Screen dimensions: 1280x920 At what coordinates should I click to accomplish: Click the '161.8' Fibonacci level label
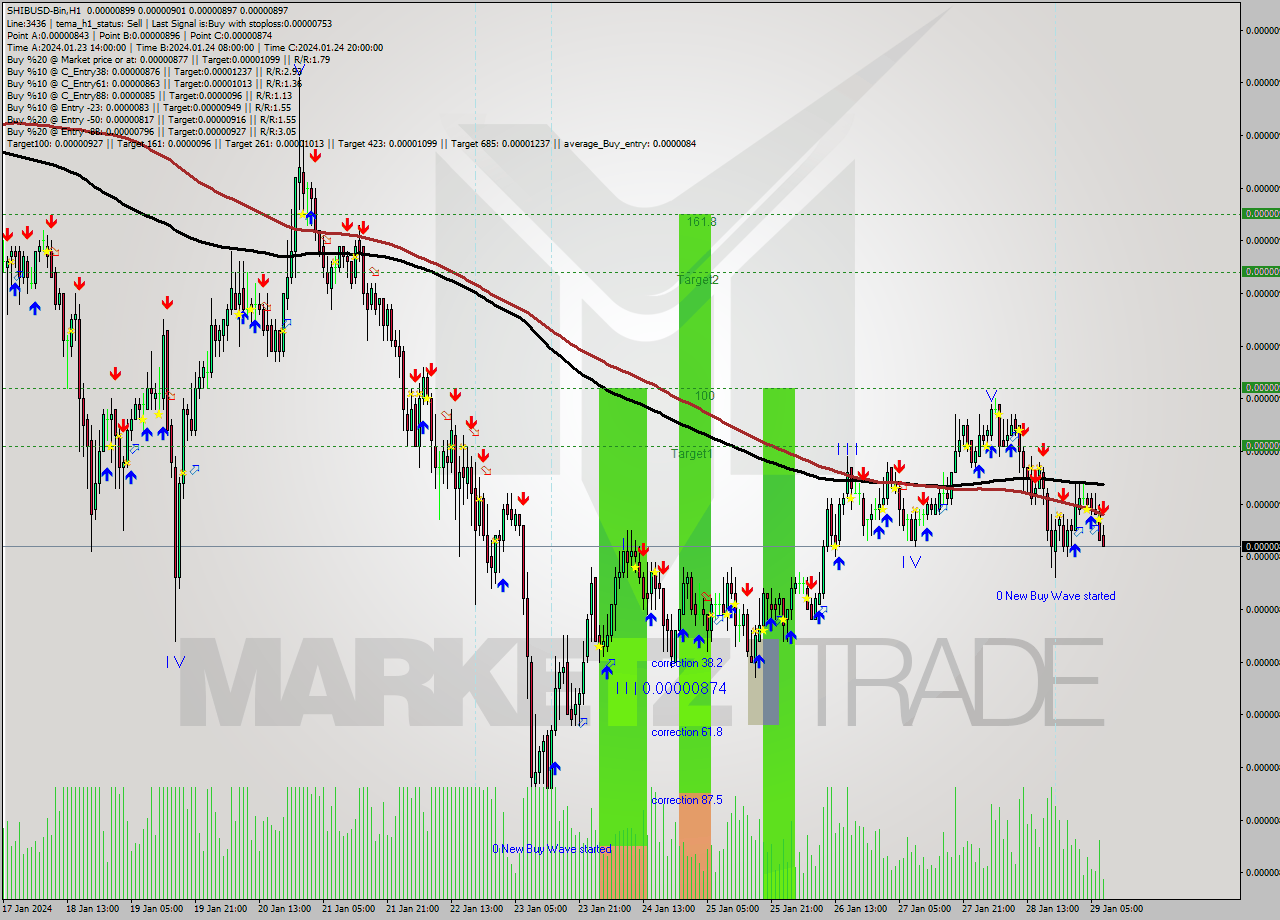pyautogui.click(x=700, y=221)
